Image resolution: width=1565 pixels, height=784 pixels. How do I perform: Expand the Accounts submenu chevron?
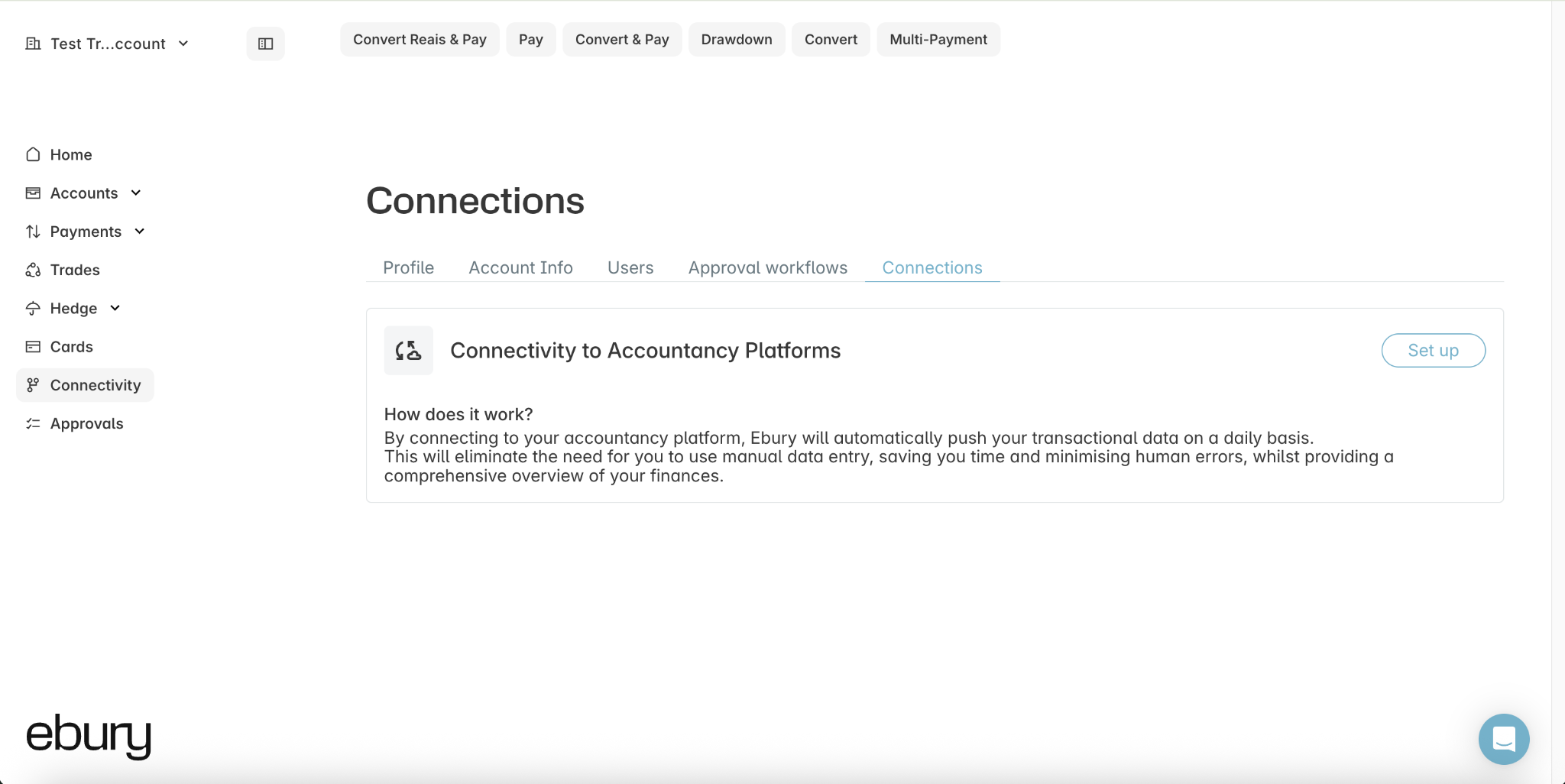[136, 193]
